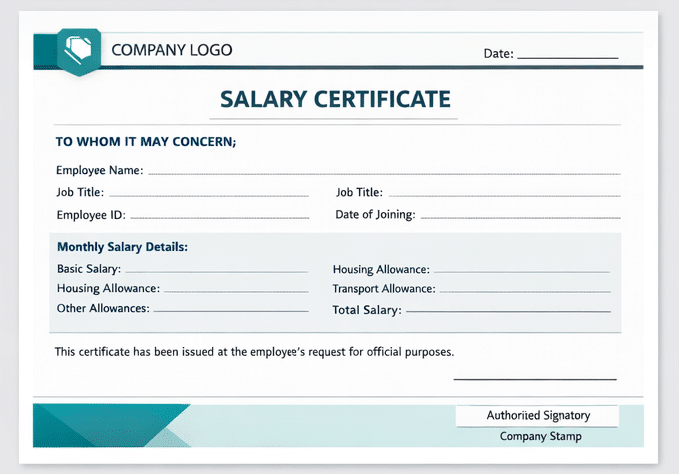Click the 'TO WHOM IT MAY CONCERN;' heading
Viewport: 679px width, 474px height.
tap(146, 142)
